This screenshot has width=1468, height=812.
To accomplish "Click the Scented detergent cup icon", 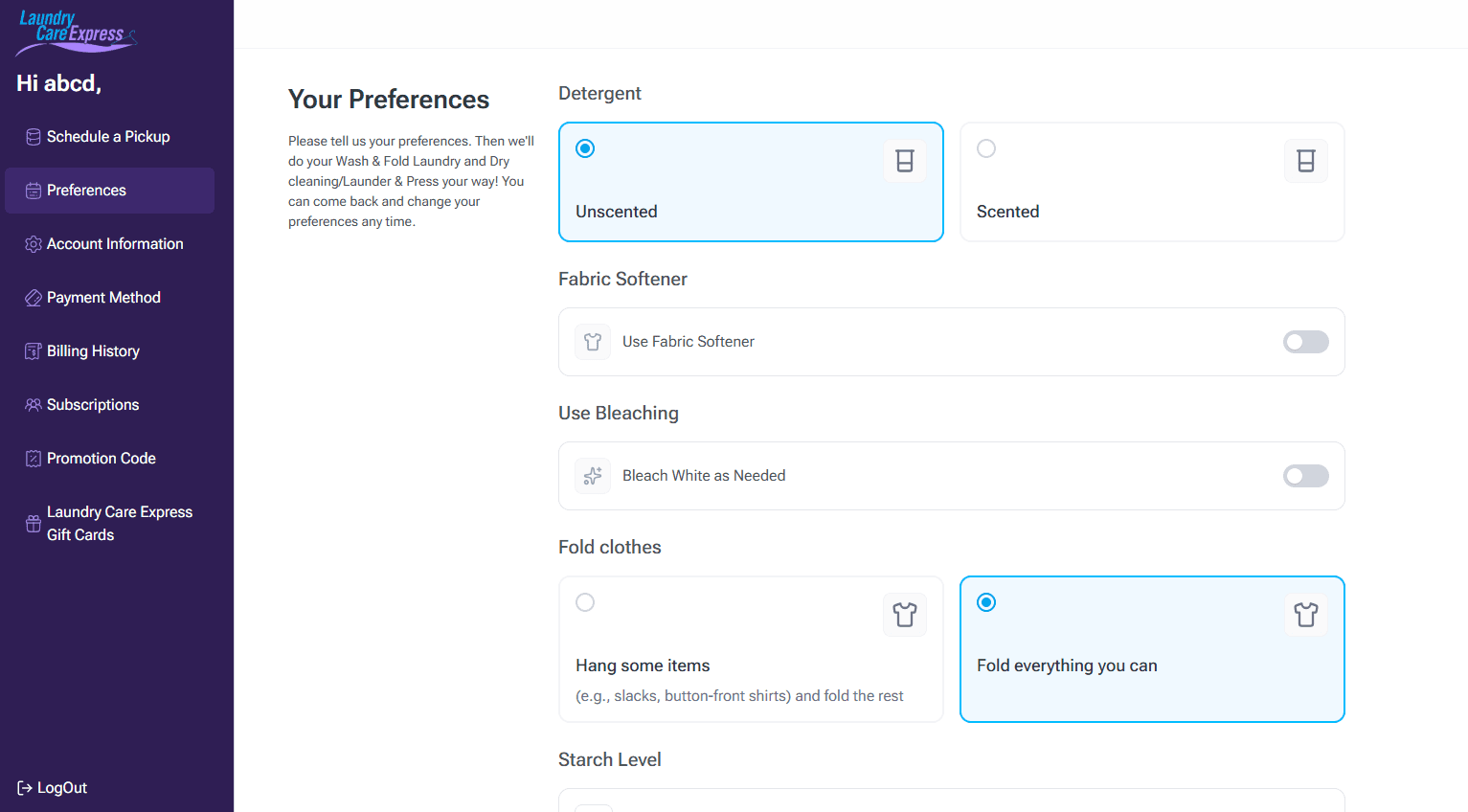I will [x=1306, y=161].
